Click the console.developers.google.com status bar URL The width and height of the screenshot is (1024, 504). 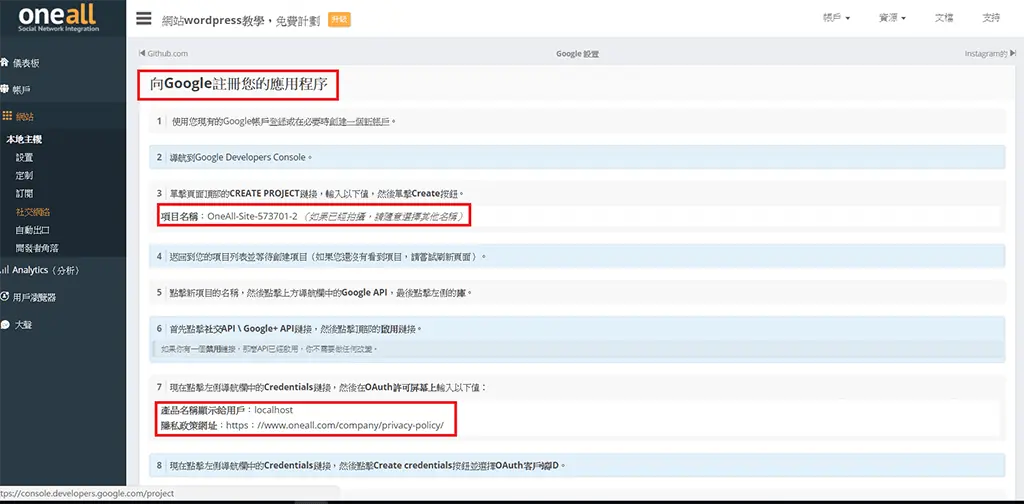point(87,494)
